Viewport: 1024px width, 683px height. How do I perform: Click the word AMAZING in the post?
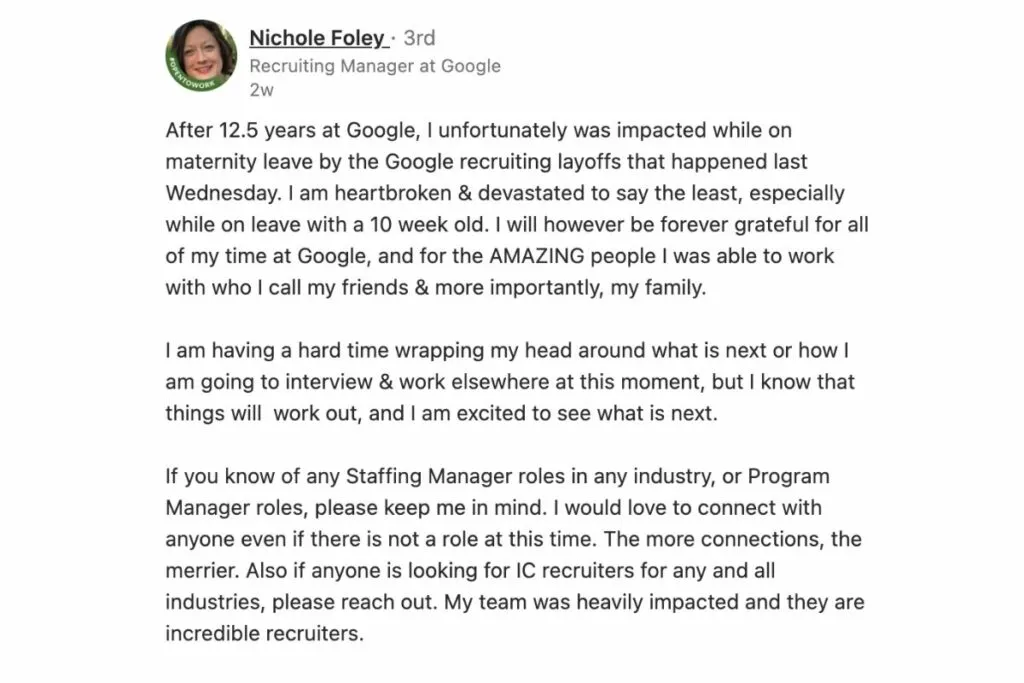[x=536, y=256]
